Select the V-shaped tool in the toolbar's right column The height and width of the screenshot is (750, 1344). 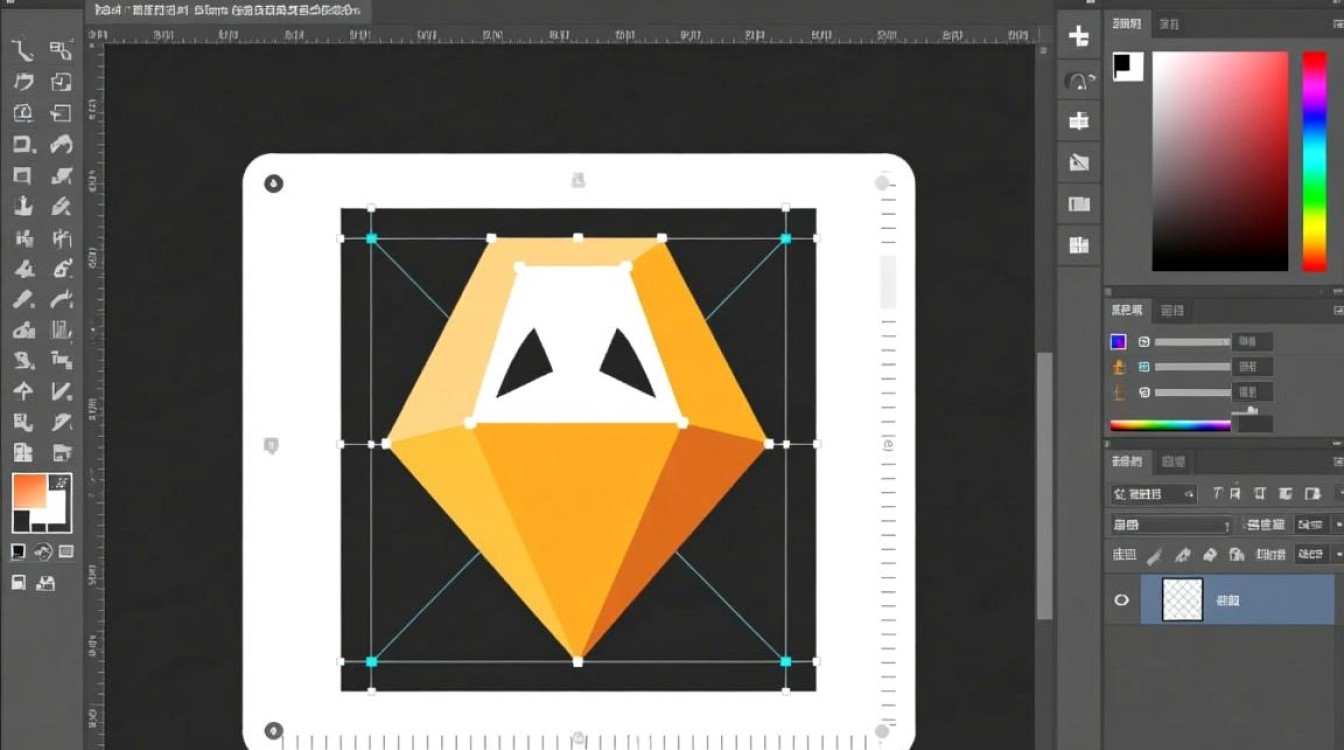coord(61,392)
